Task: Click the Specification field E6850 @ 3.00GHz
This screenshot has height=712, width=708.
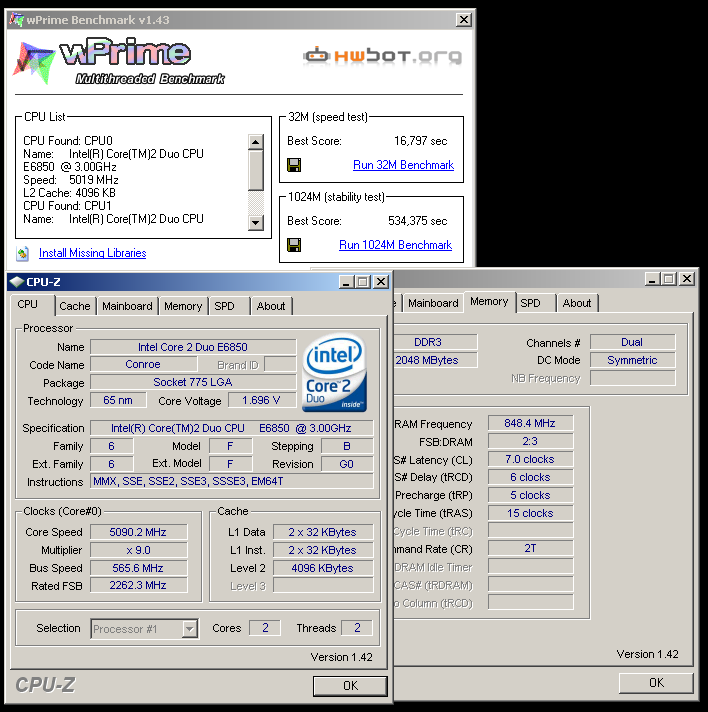Action: (x=232, y=428)
